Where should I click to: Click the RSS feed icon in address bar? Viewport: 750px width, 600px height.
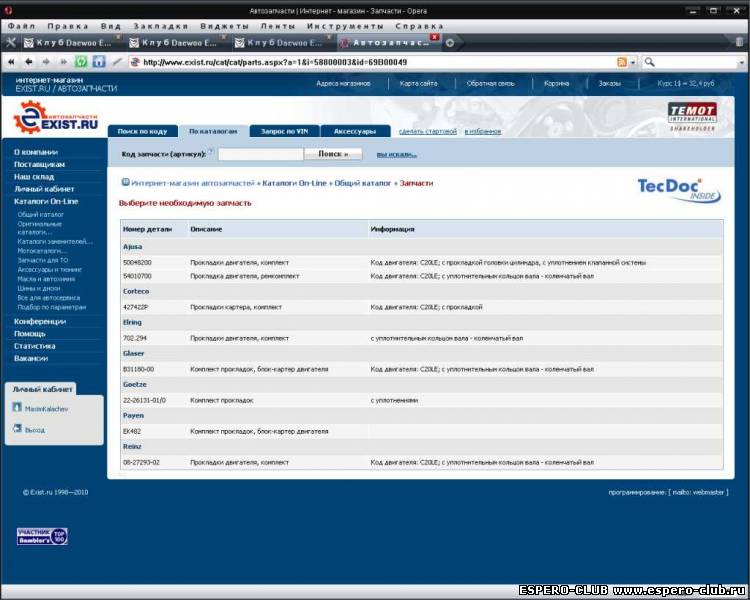click(622, 62)
